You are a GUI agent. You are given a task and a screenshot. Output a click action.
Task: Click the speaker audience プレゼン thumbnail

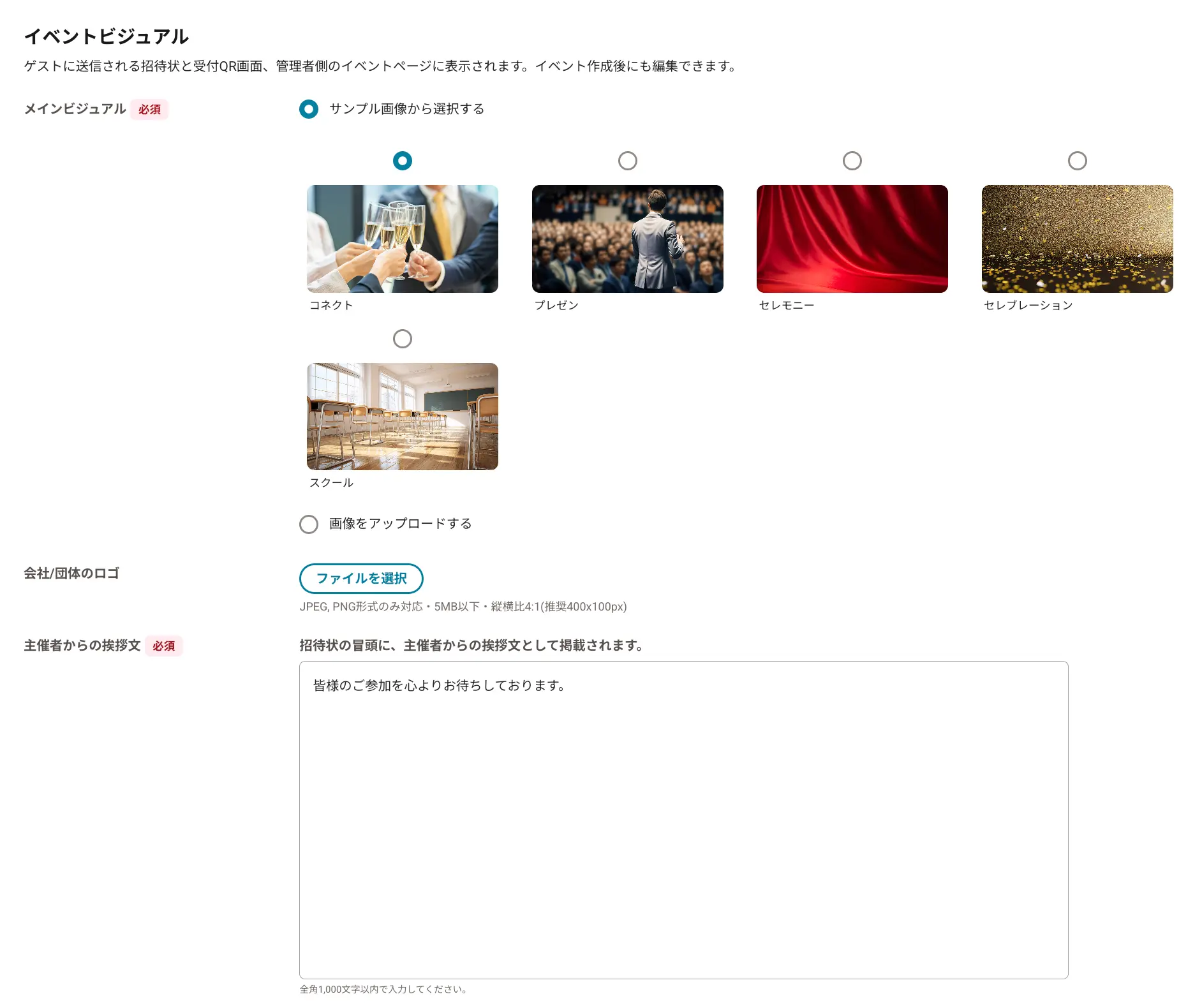[x=628, y=239]
